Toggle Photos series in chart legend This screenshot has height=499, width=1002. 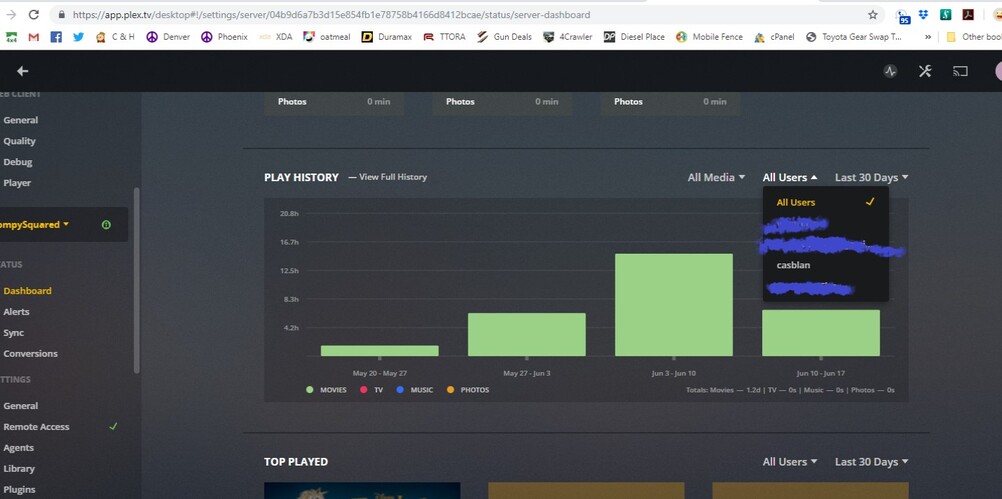tap(468, 389)
